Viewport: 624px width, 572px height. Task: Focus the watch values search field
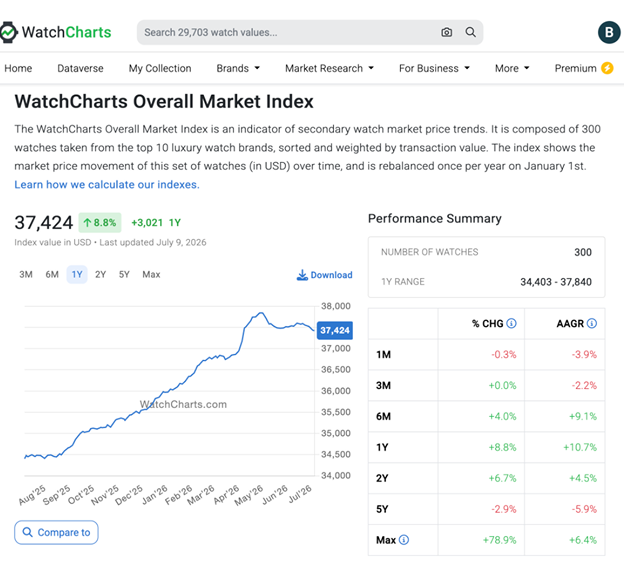310,32
